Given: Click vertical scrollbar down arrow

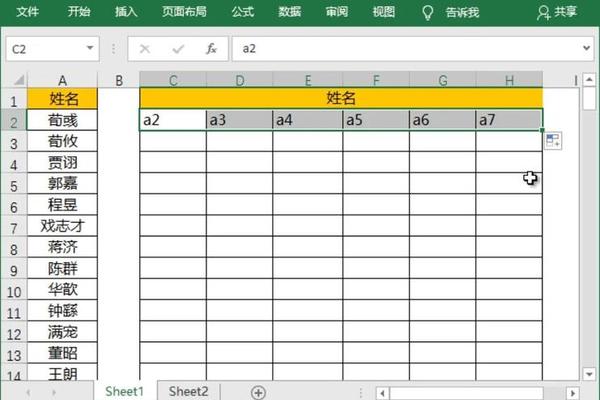Looking at the screenshot, I should (589, 373).
